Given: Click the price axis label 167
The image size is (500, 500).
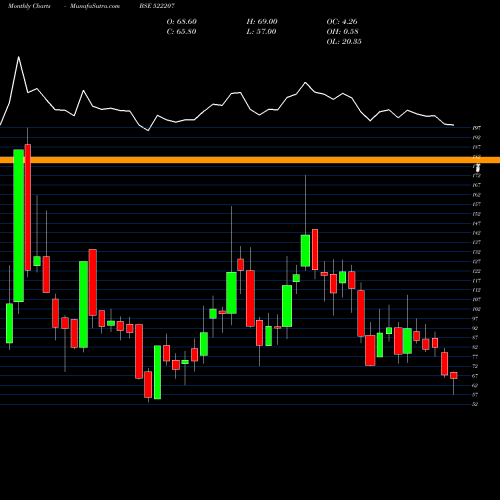Looking at the screenshot, I should click(477, 185).
